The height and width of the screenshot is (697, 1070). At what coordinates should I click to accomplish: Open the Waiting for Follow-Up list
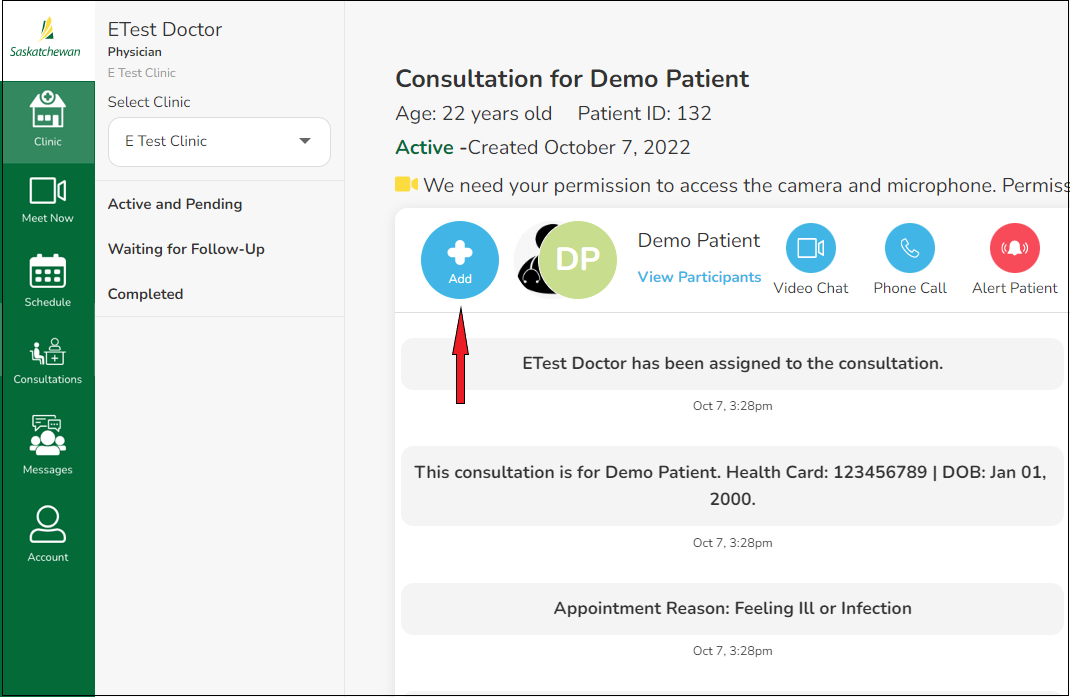[186, 249]
